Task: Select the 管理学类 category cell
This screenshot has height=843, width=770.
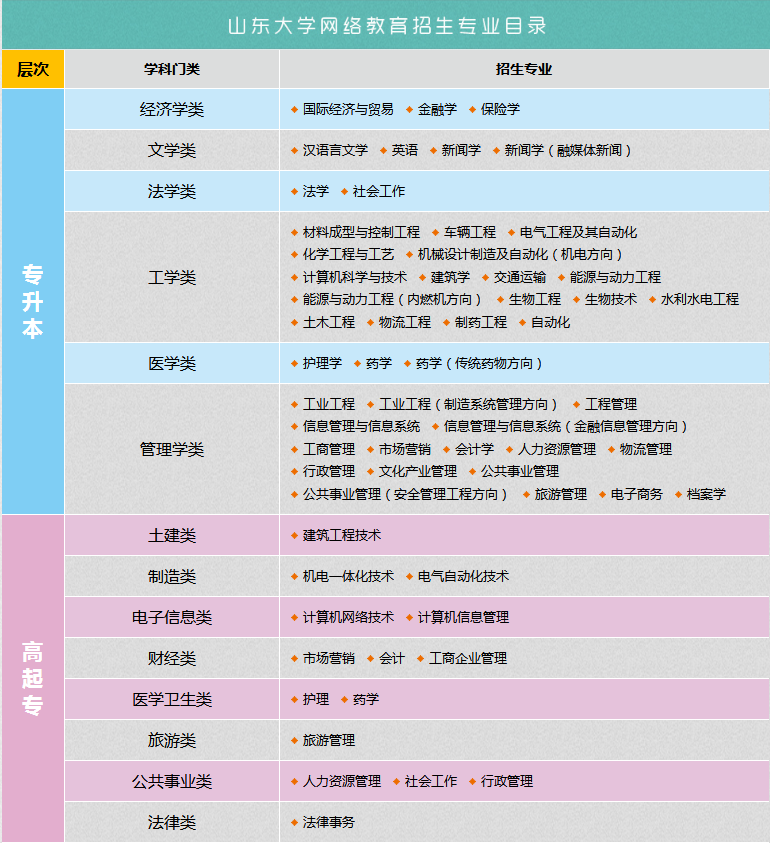Action: [x=172, y=449]
